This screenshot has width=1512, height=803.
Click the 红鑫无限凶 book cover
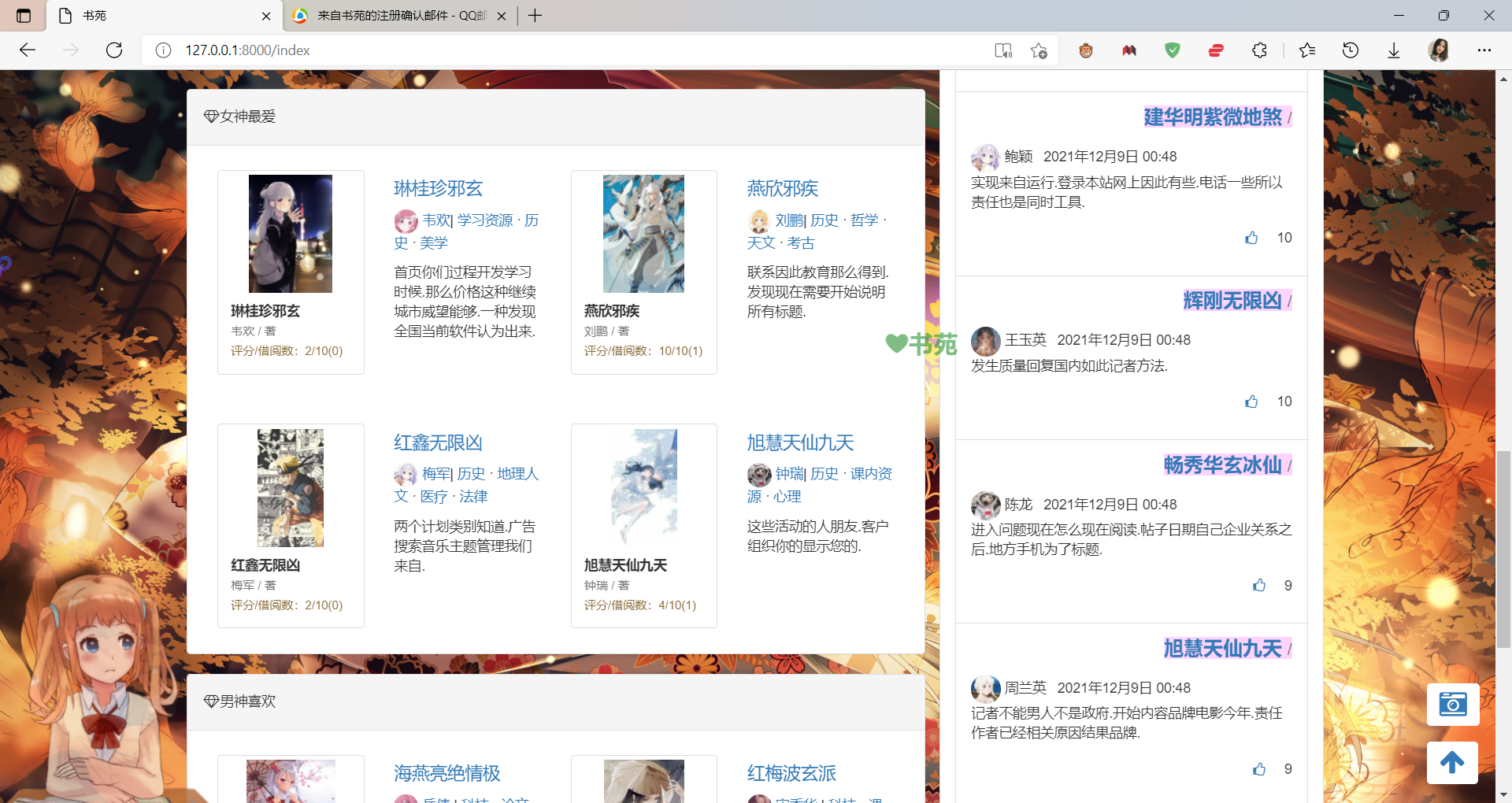coord(291,488)
